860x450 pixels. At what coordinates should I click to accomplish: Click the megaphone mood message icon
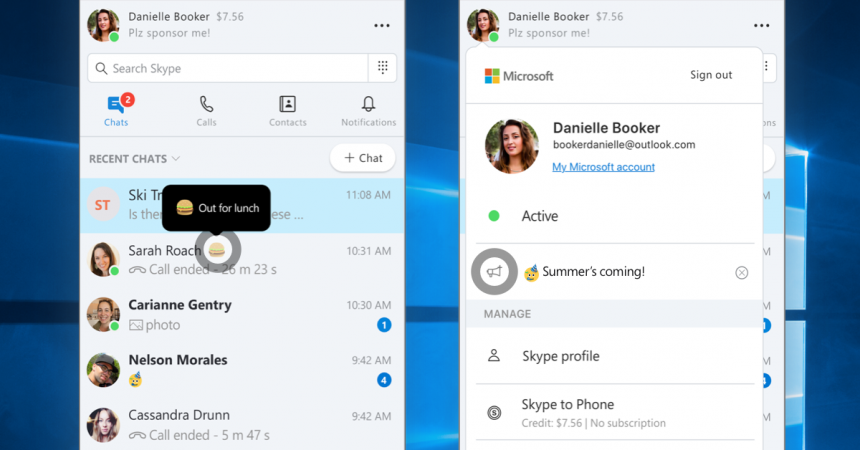point(494,272)
